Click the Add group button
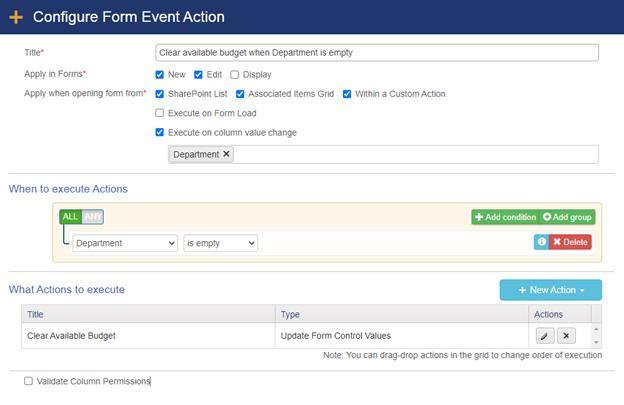Image resolution: width=624 pixels, height=405 pixels. click(x=566, y=217)
